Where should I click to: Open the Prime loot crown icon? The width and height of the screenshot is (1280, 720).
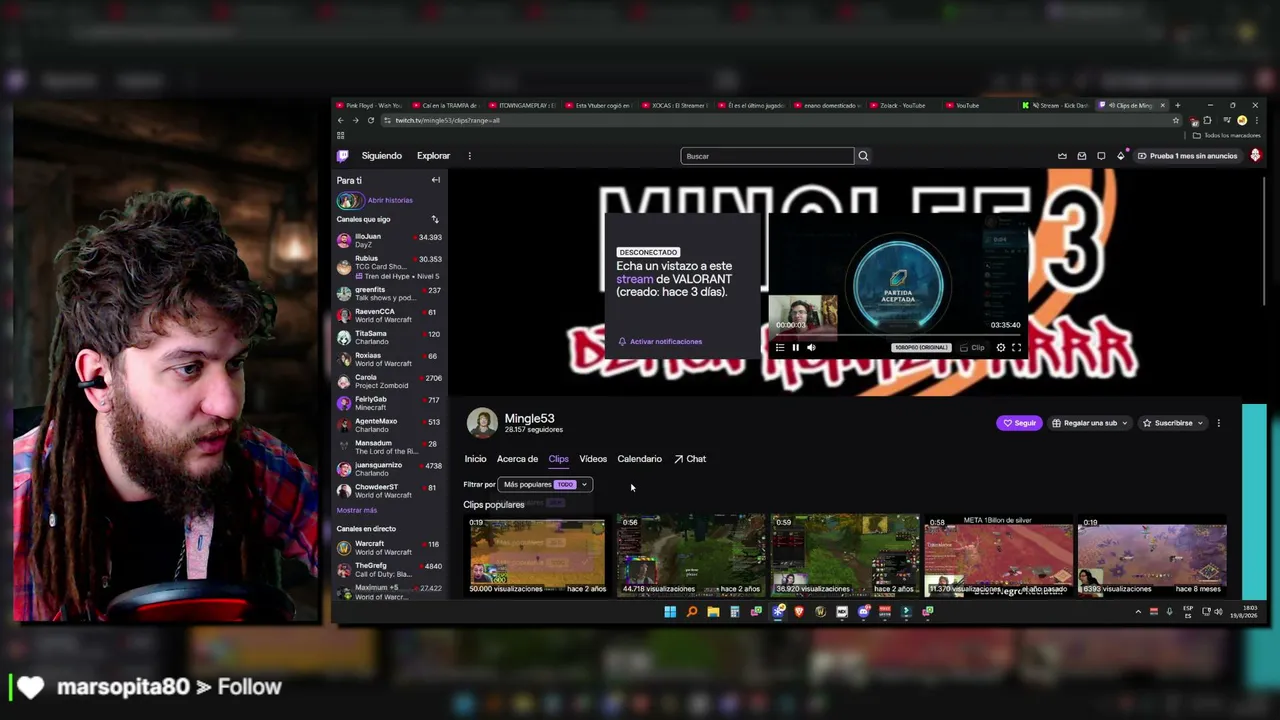click(x=1062, y=156)
